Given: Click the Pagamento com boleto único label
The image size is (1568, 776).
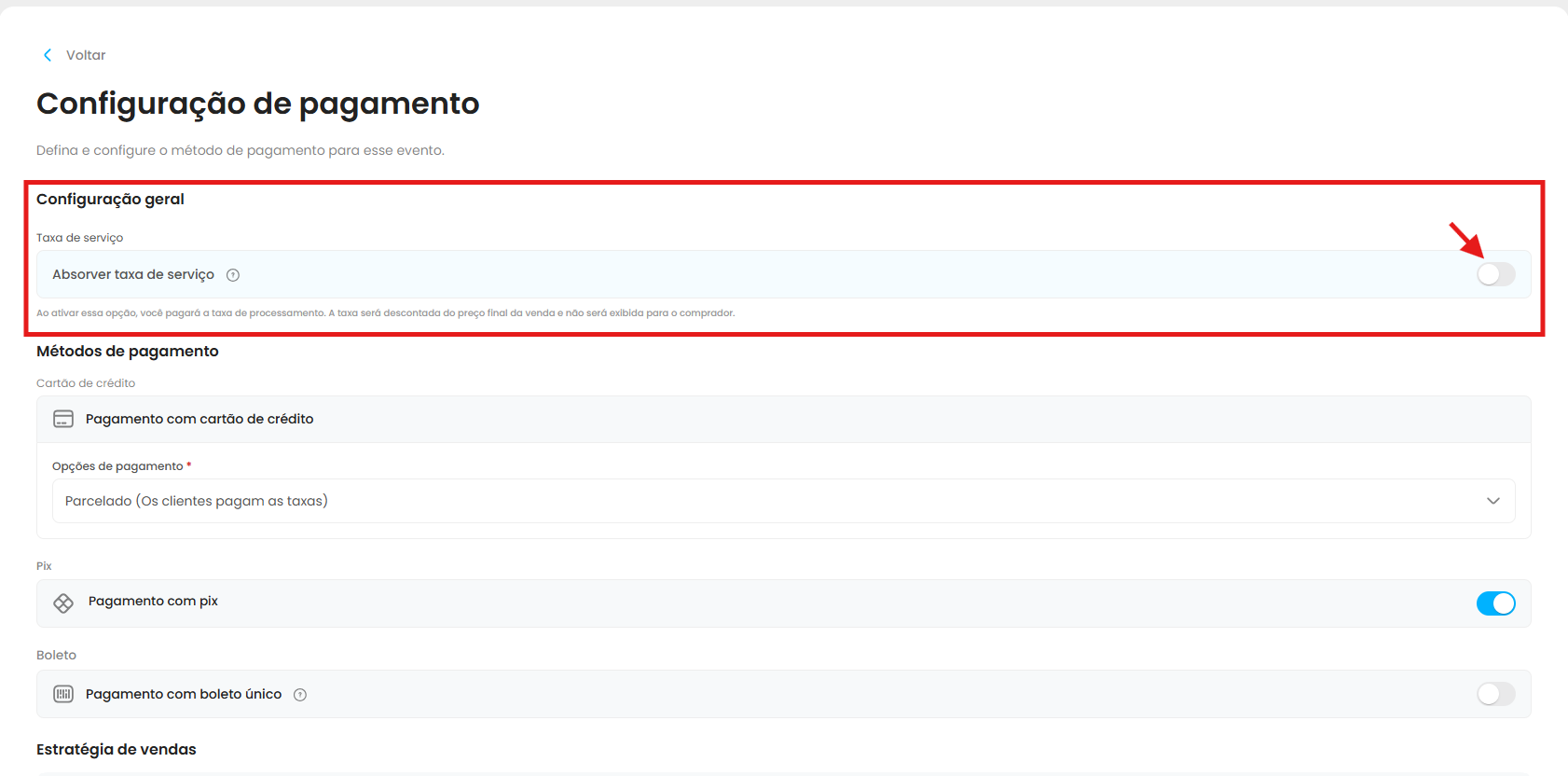Looking at the screenshot, I should click(184, 694).
